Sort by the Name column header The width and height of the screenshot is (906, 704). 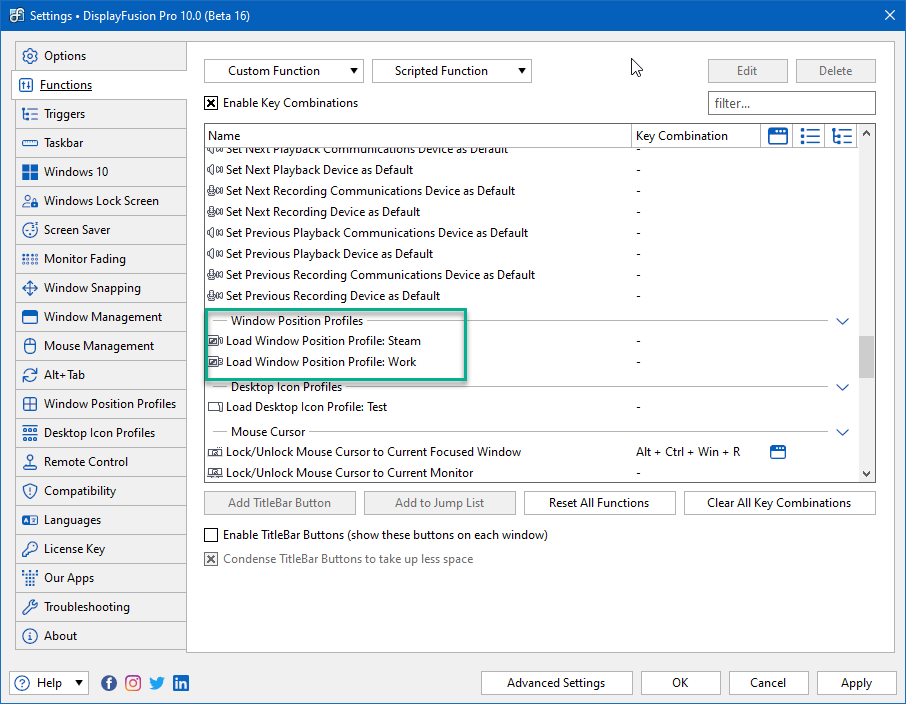click(x=418, y=136)
